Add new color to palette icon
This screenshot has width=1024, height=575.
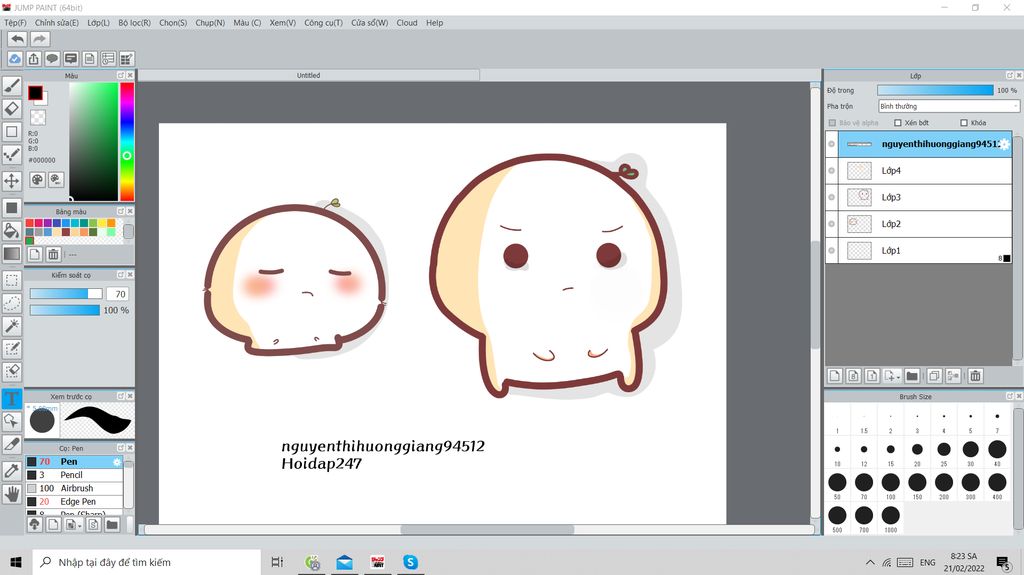(35, 254)
